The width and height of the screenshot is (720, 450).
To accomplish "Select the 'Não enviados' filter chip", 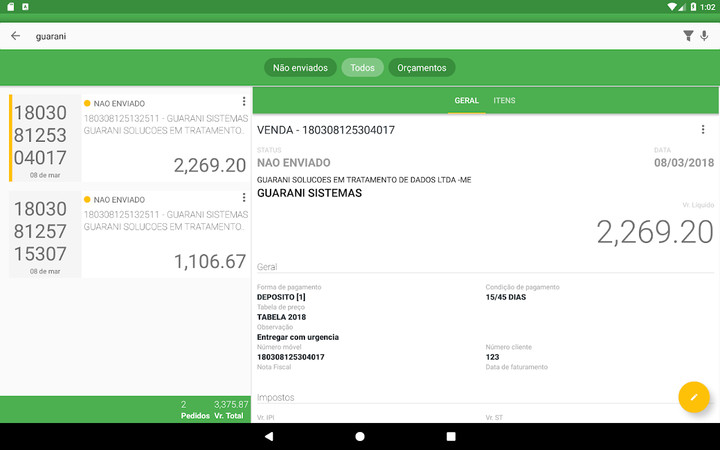I will click(x=300, y=68).
